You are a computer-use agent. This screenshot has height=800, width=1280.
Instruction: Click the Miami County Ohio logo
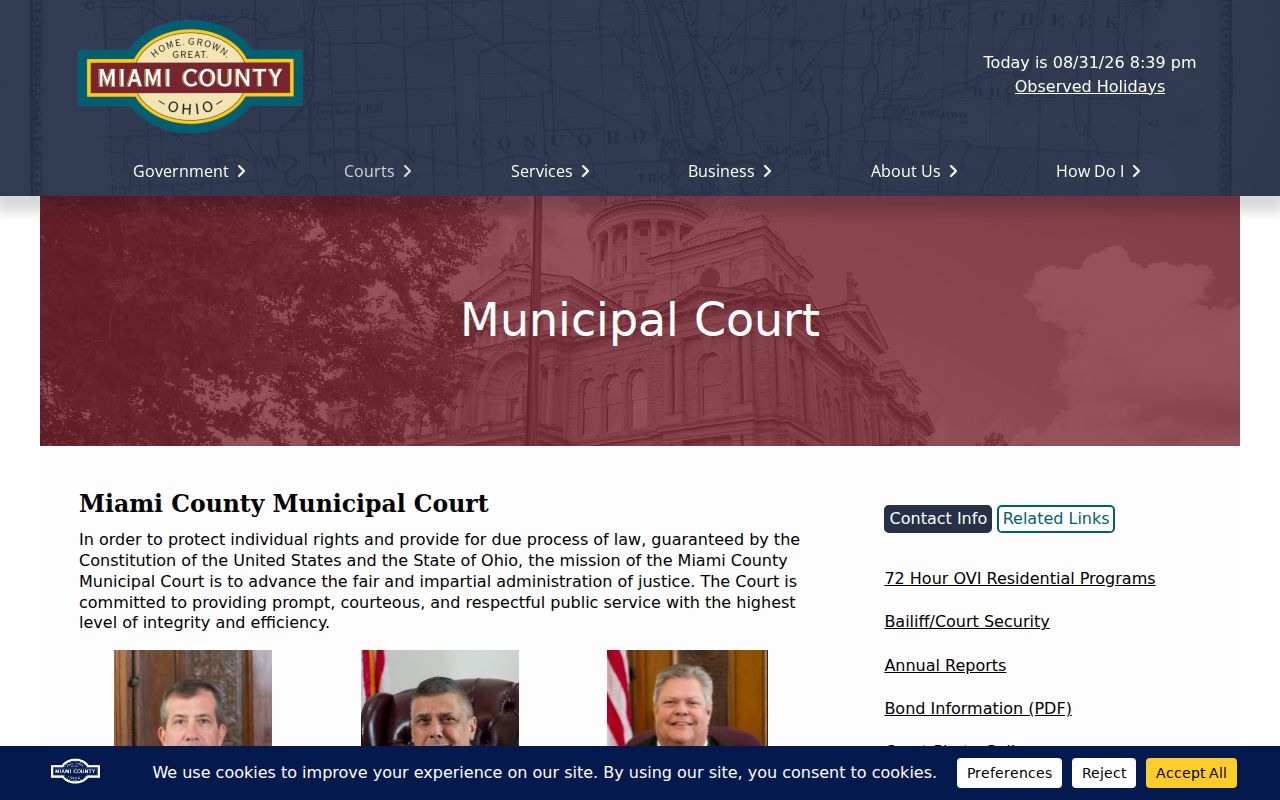coord(190,77)
